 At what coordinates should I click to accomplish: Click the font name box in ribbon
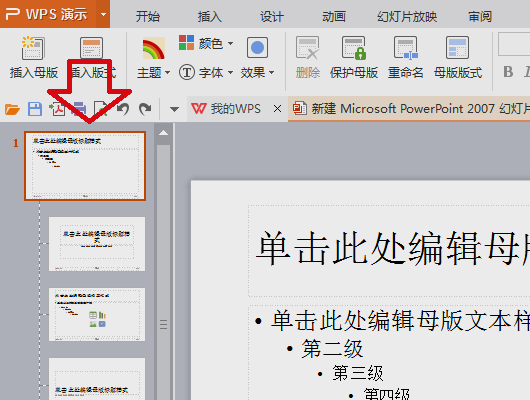(514, 44)
